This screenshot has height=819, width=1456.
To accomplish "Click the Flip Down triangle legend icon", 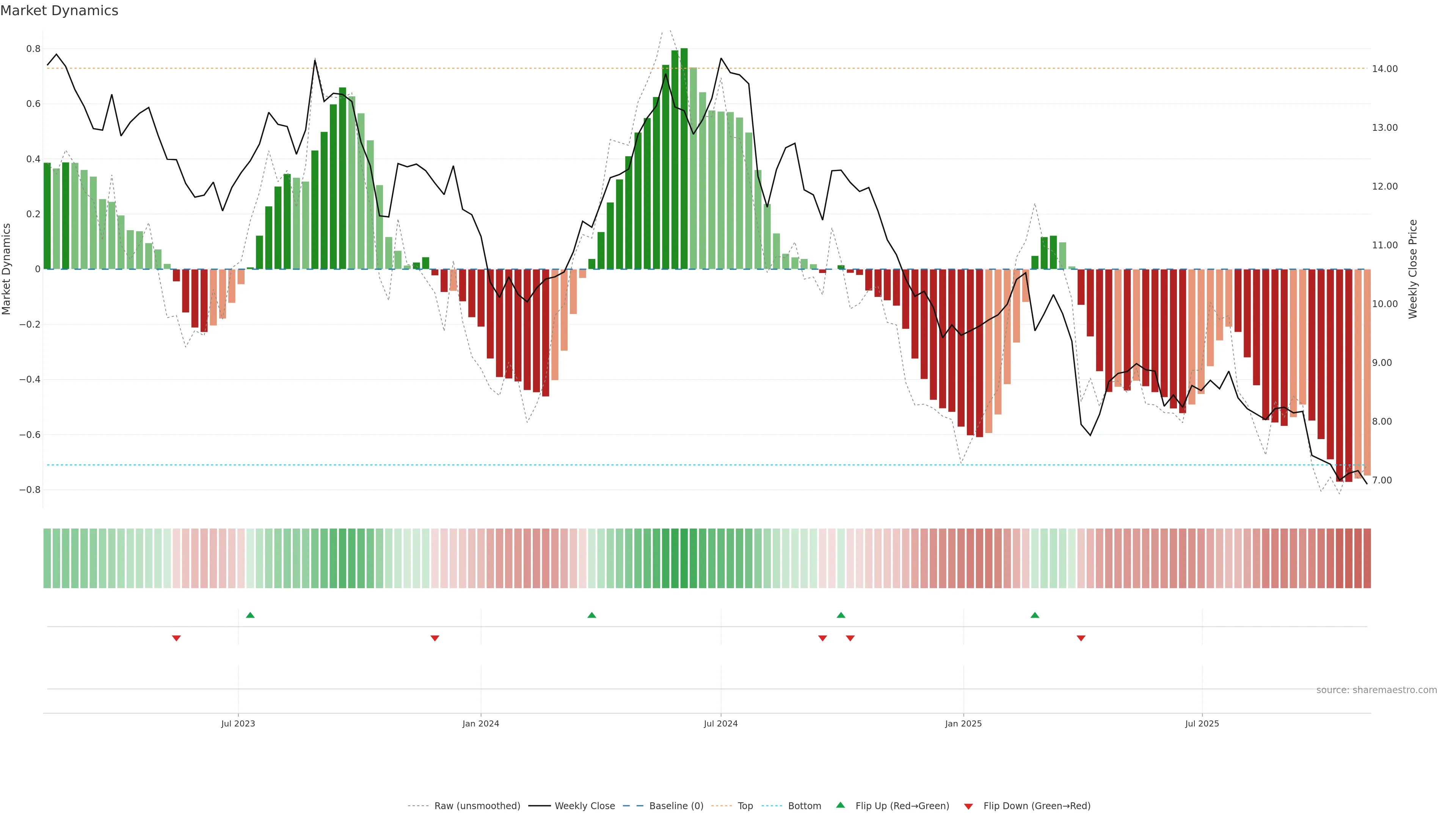I will click(968, 806).
